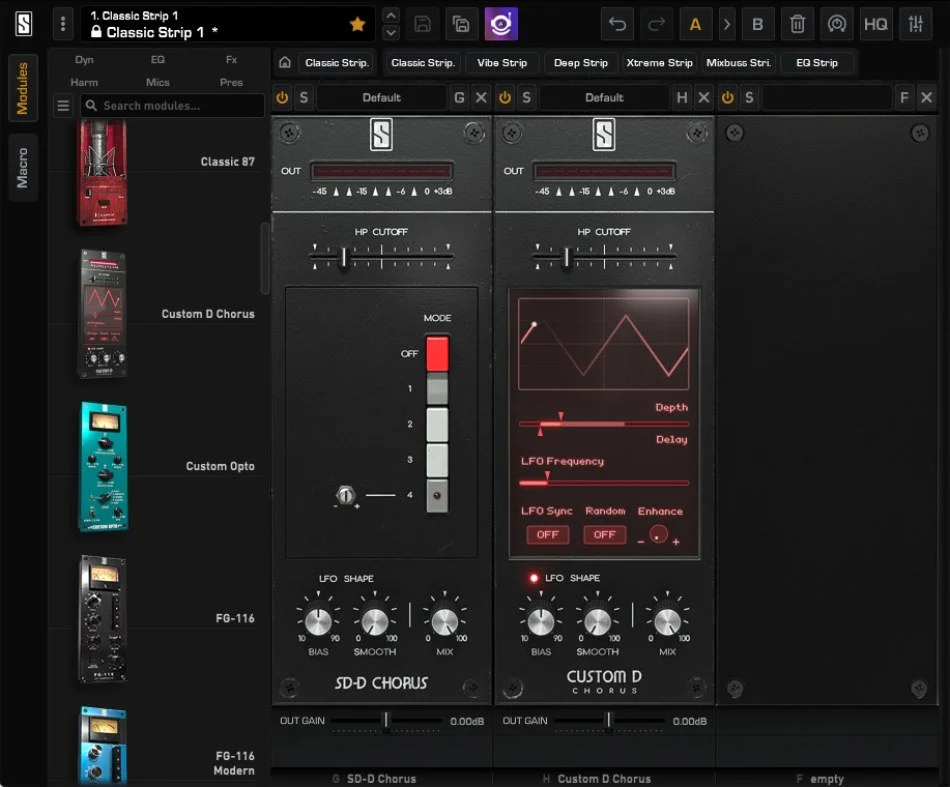Select the B comparison slot
This screenshot has height=787, width=950.
[x=757, y=24]
